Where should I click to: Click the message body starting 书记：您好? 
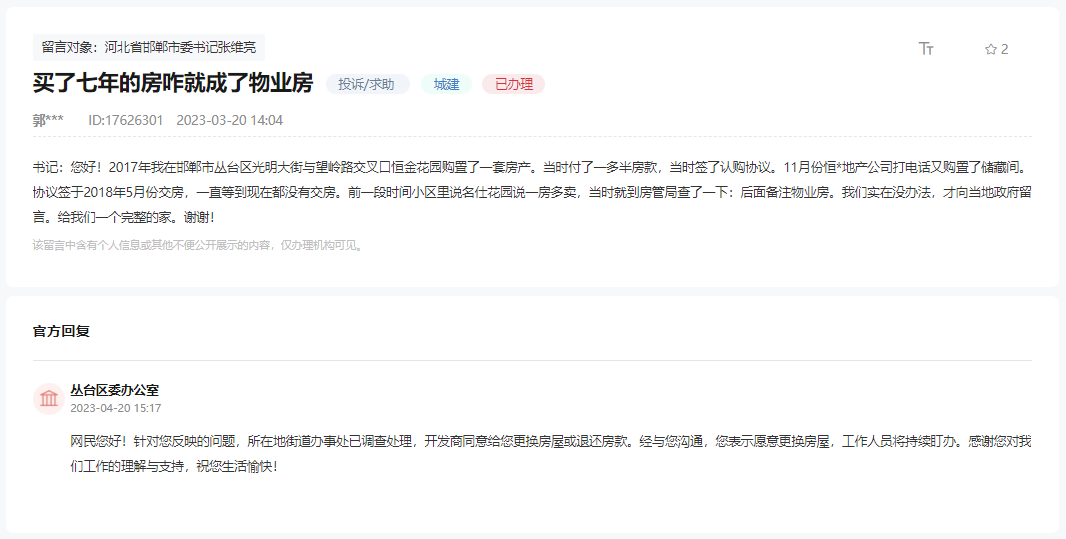click(x=532, y=192)
